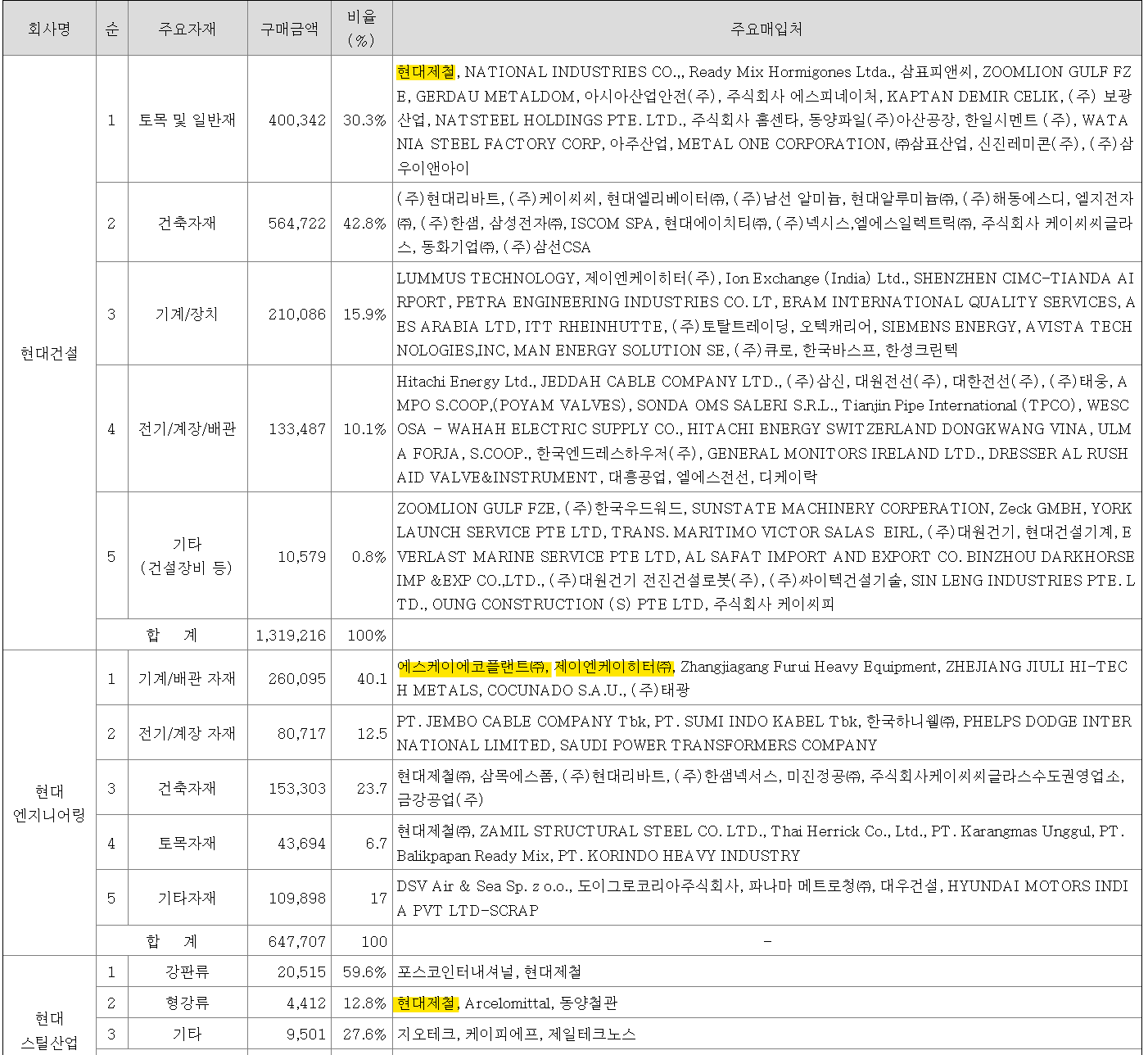The image size is (1148, 1055).
Task: Select the 현대건설 company cell
Action: click(49, 353)
